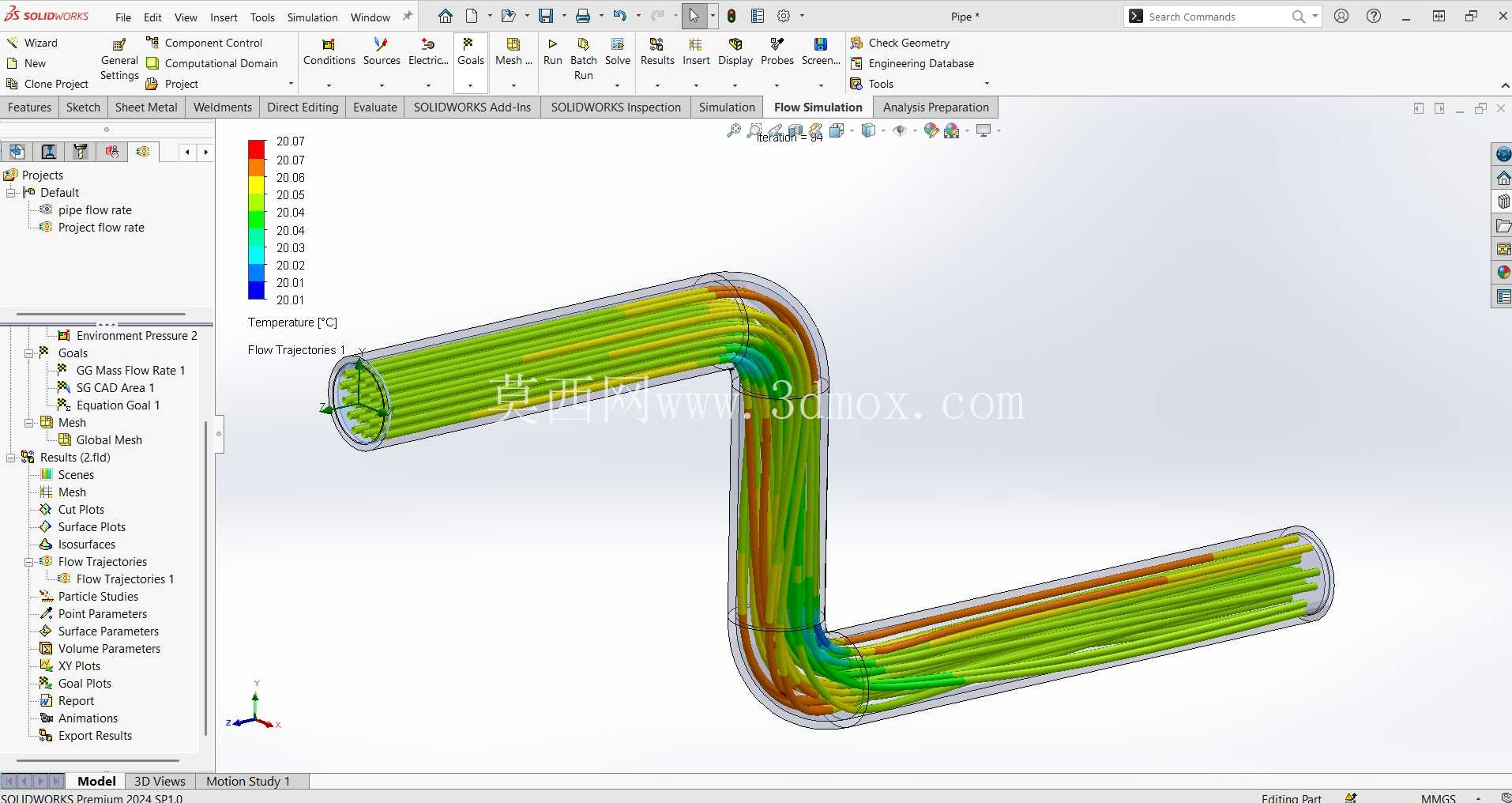Open the Flow Simulation Wizard

point(32,43)
